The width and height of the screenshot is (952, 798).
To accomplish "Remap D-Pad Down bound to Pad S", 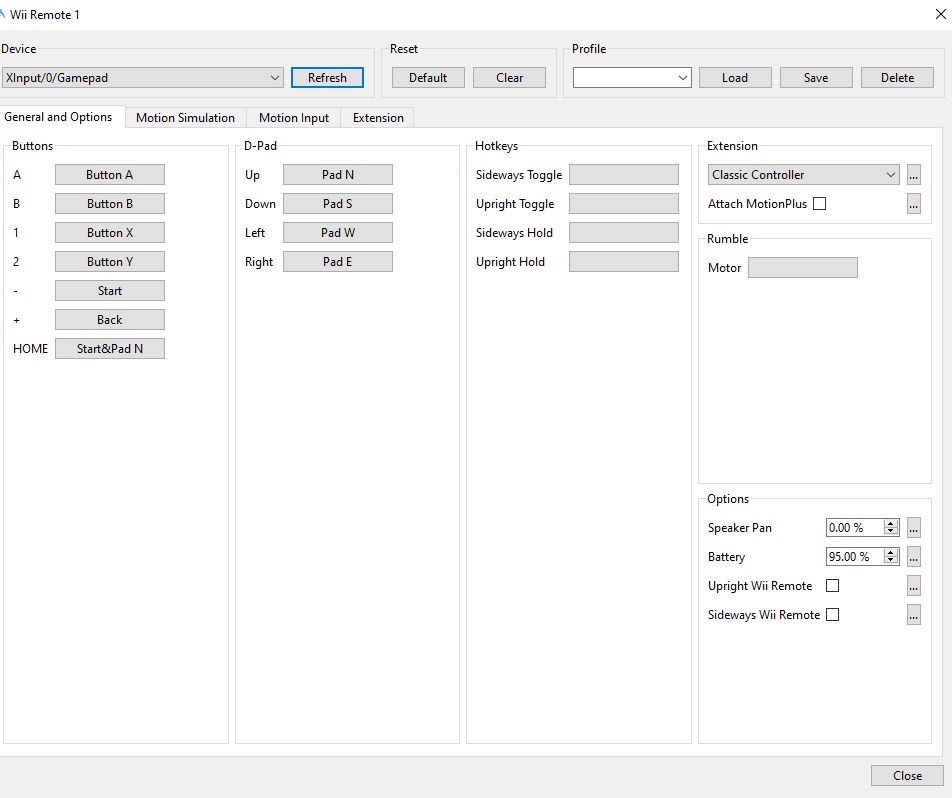I will [x=338, y=204].
